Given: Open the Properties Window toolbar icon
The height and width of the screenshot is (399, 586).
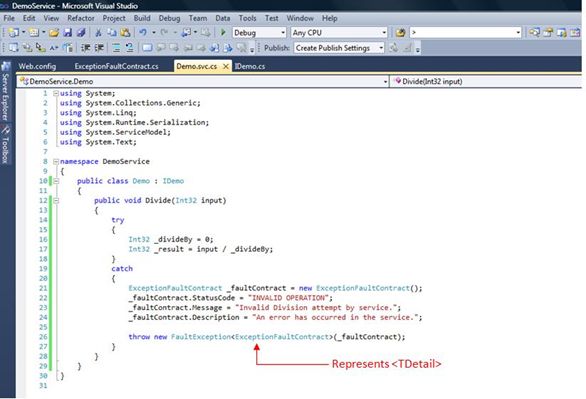Looking at the screenshot, I should (548, 33).
